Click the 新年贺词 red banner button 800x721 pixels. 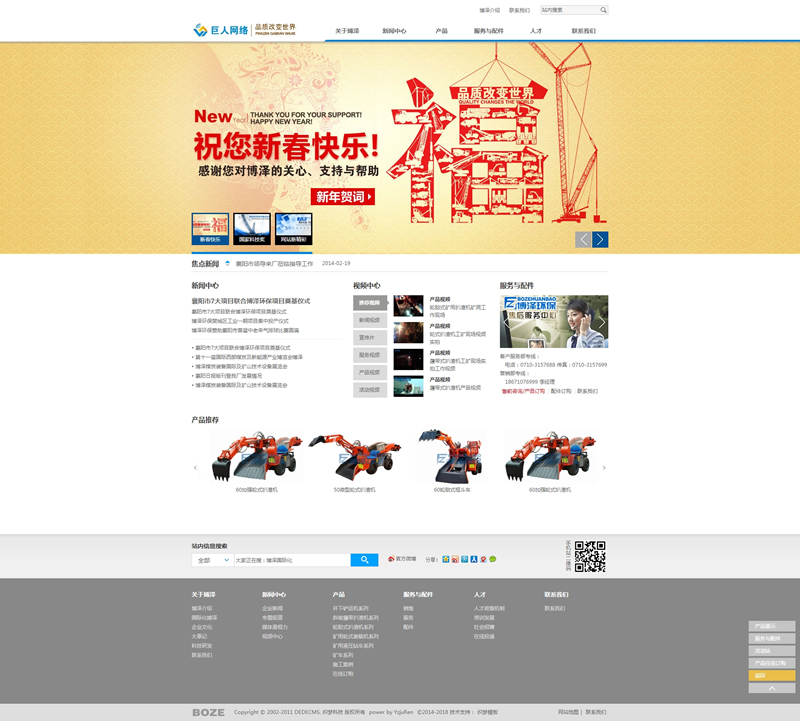click(342, 197)
